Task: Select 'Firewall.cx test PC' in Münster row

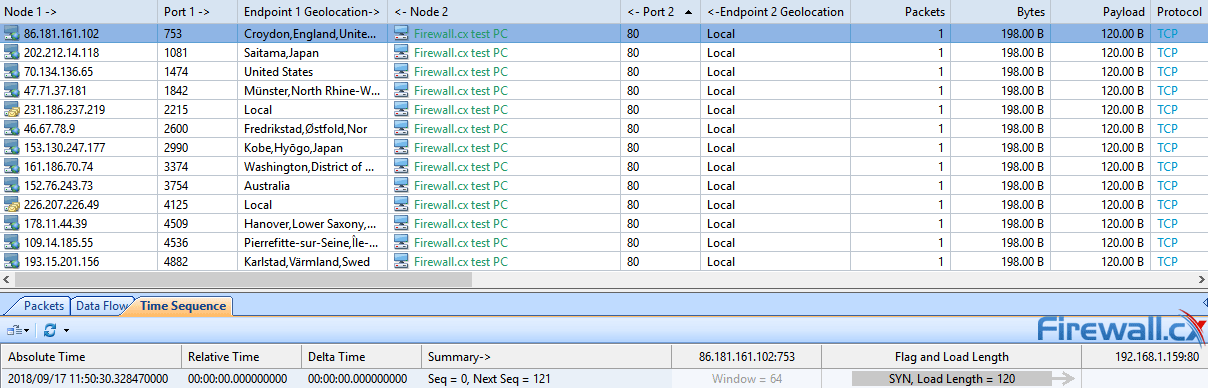Action: pos(461,91)
